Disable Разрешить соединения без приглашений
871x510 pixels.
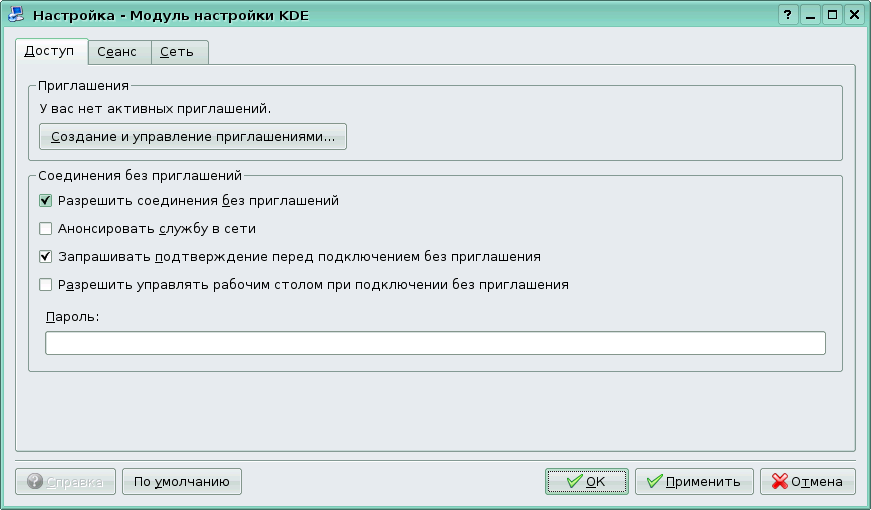tap(45, 200)
